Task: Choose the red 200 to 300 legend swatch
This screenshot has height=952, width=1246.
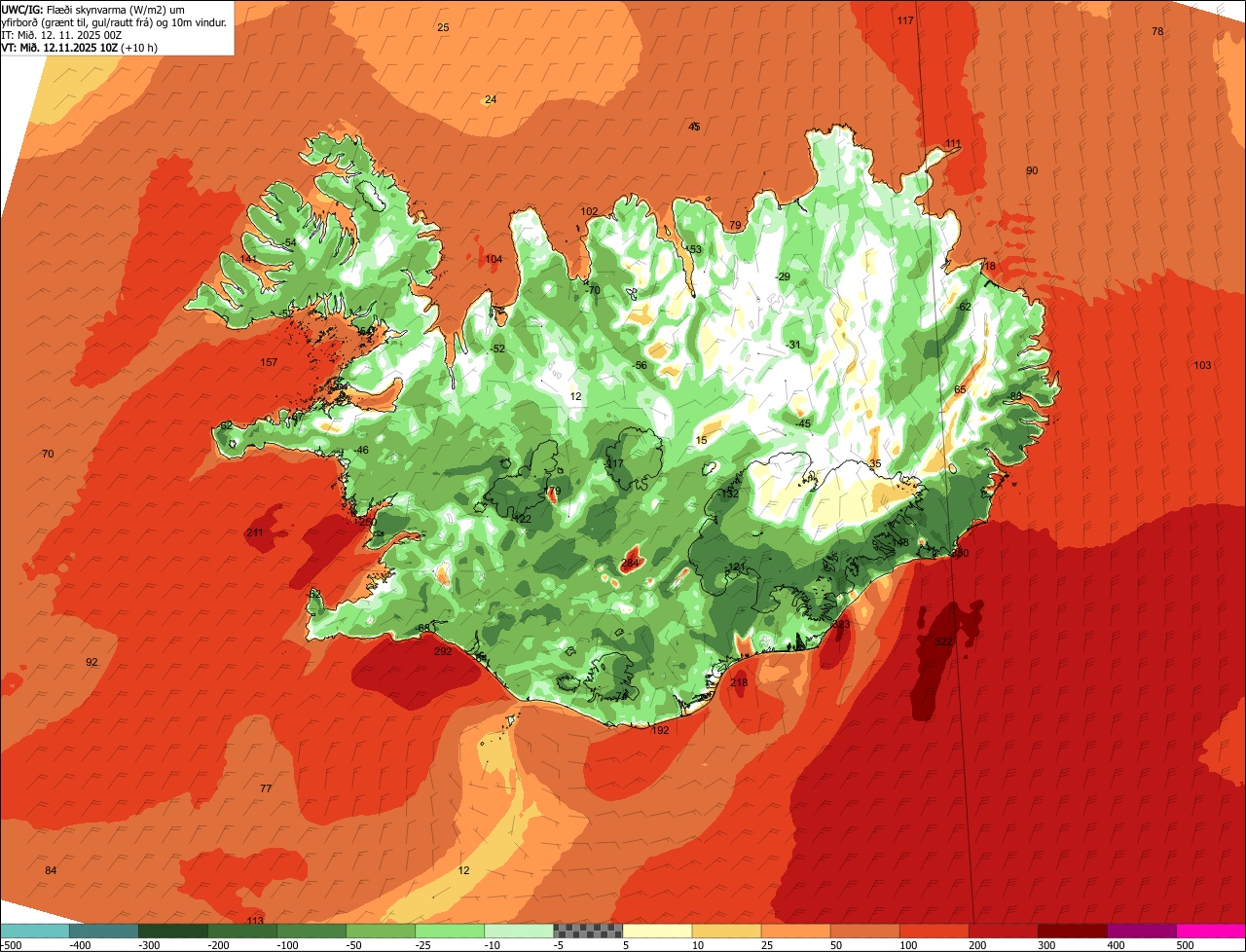Action: 1002,931
